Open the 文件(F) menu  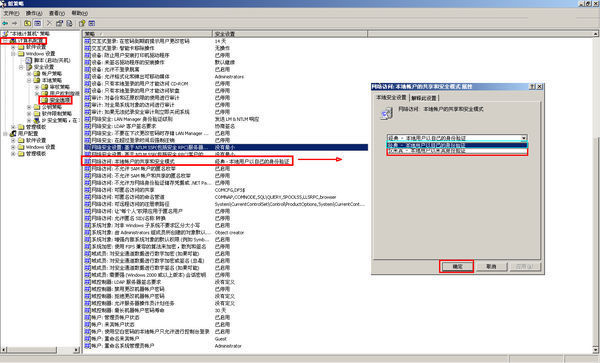click(x=11, y=13)
